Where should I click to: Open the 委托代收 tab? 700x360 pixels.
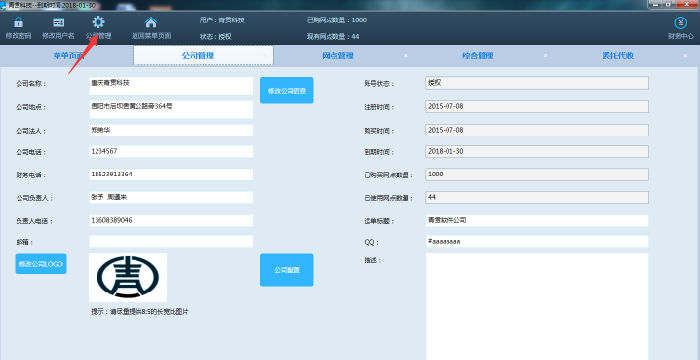(x=618, y=56)
